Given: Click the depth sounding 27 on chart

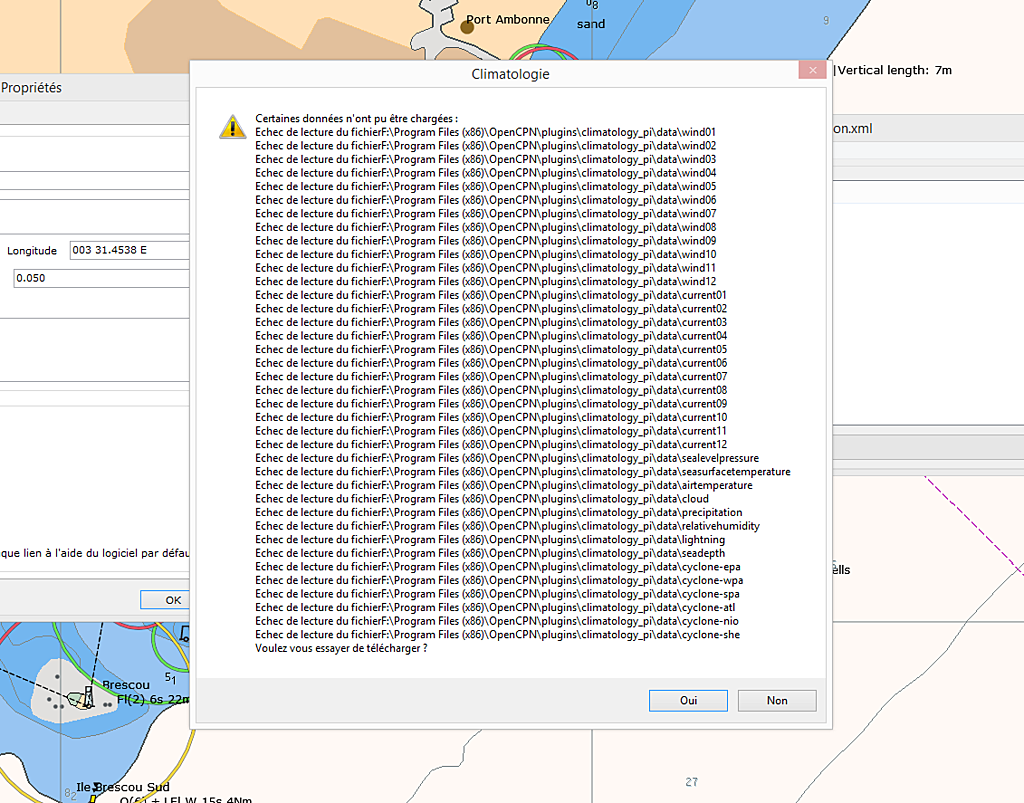Looking at the screenshot, I should [x=692, y=782].
